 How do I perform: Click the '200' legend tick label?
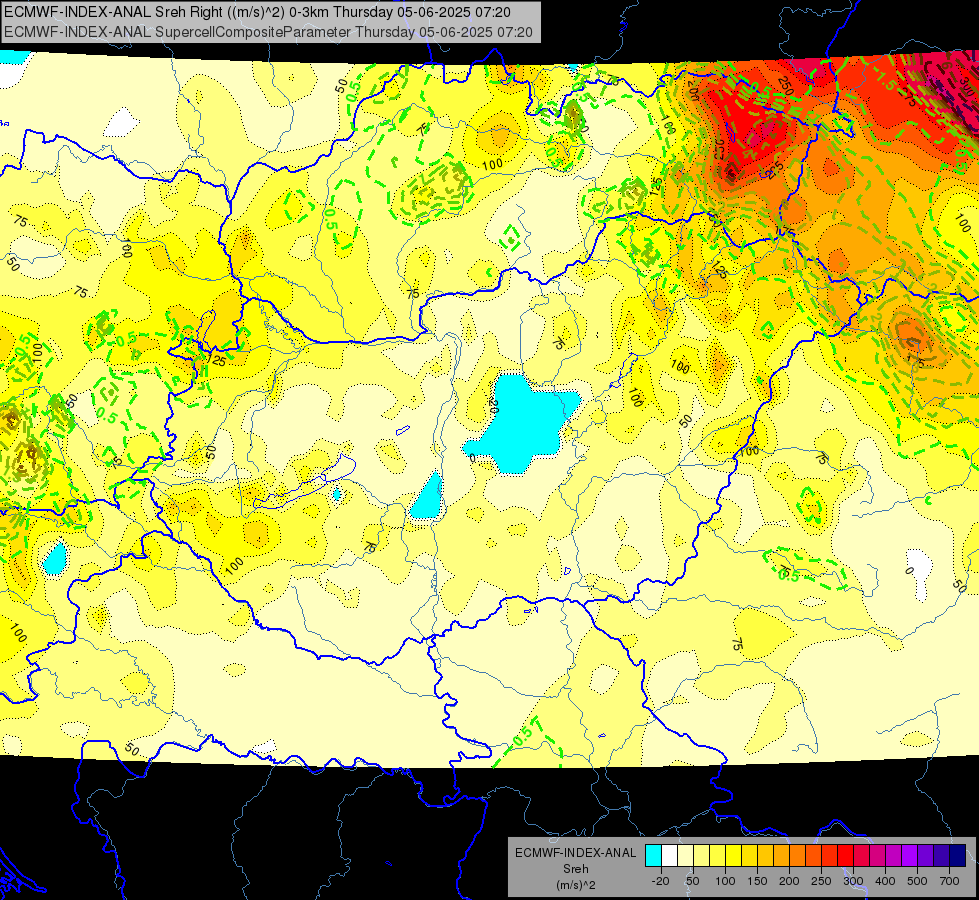pos(789,881)
